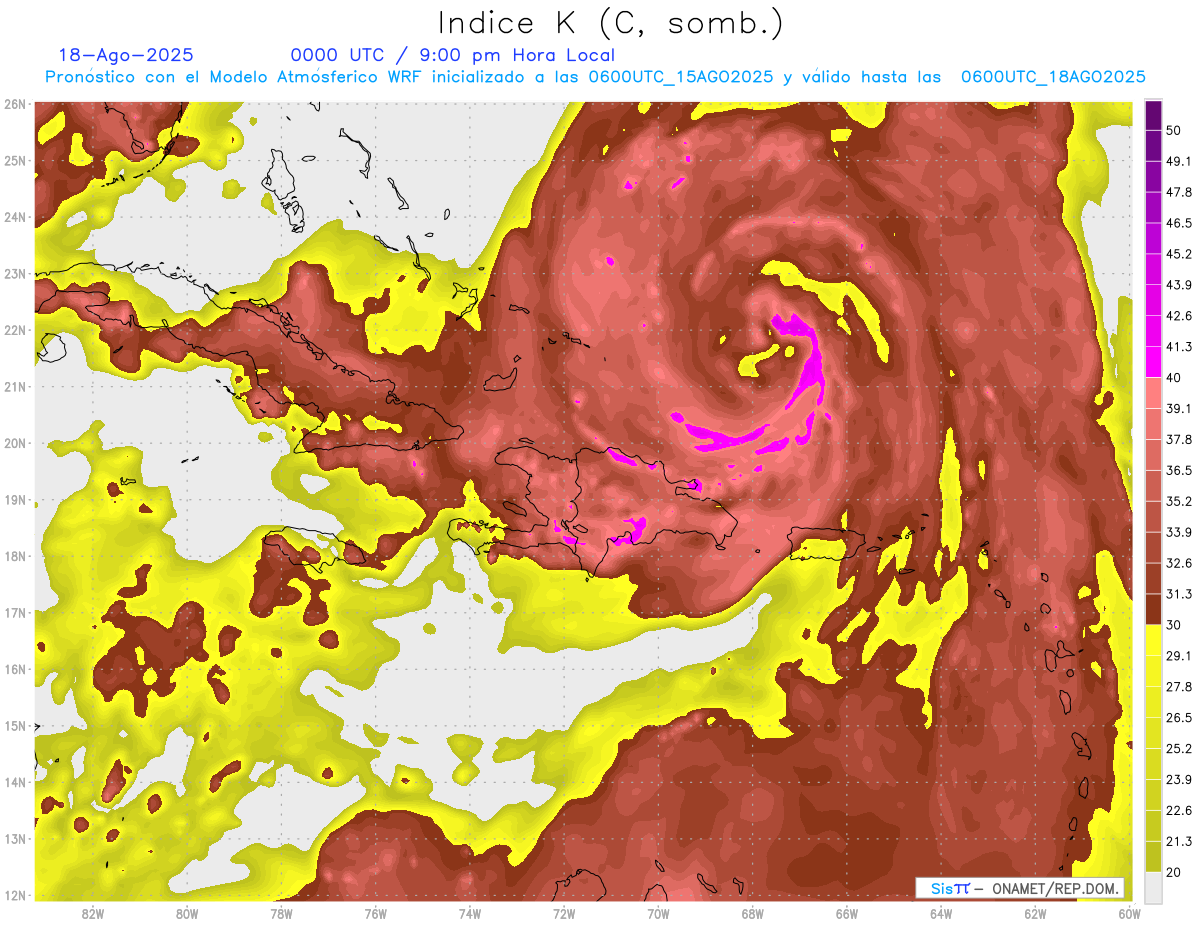Click the longitude axis label "60W"
This screenshot has height=927, width=1200.
[x=1129, y=913]
